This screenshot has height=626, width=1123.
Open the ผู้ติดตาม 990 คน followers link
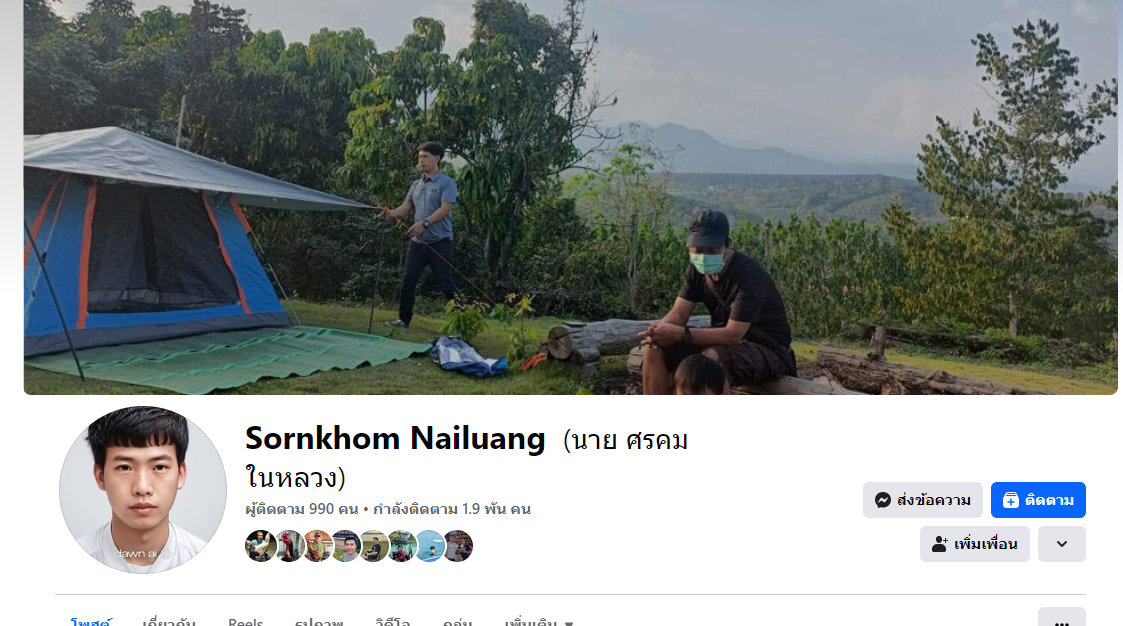click(x=302, y=509)
